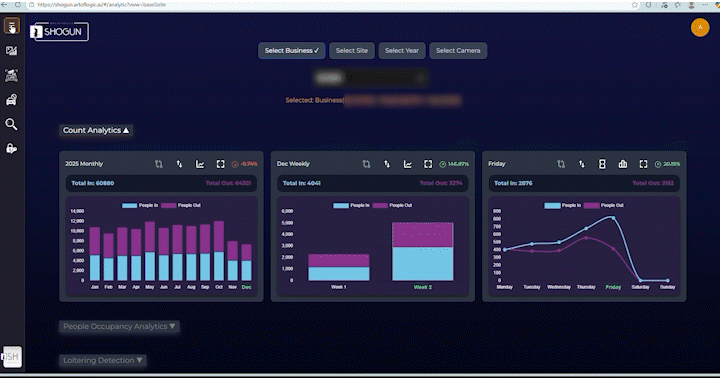Reload the page with the browser refresh button
Viewport: 720px width, 380px height.
coord(18,5)
